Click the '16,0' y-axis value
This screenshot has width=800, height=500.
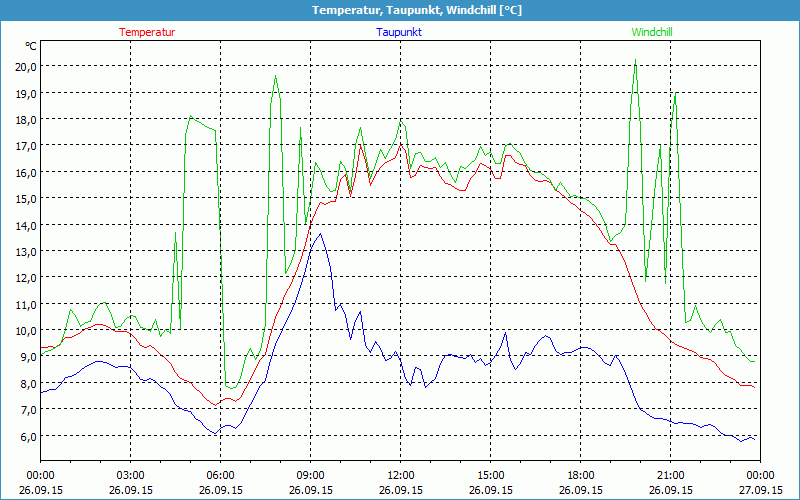pos(26,172)
